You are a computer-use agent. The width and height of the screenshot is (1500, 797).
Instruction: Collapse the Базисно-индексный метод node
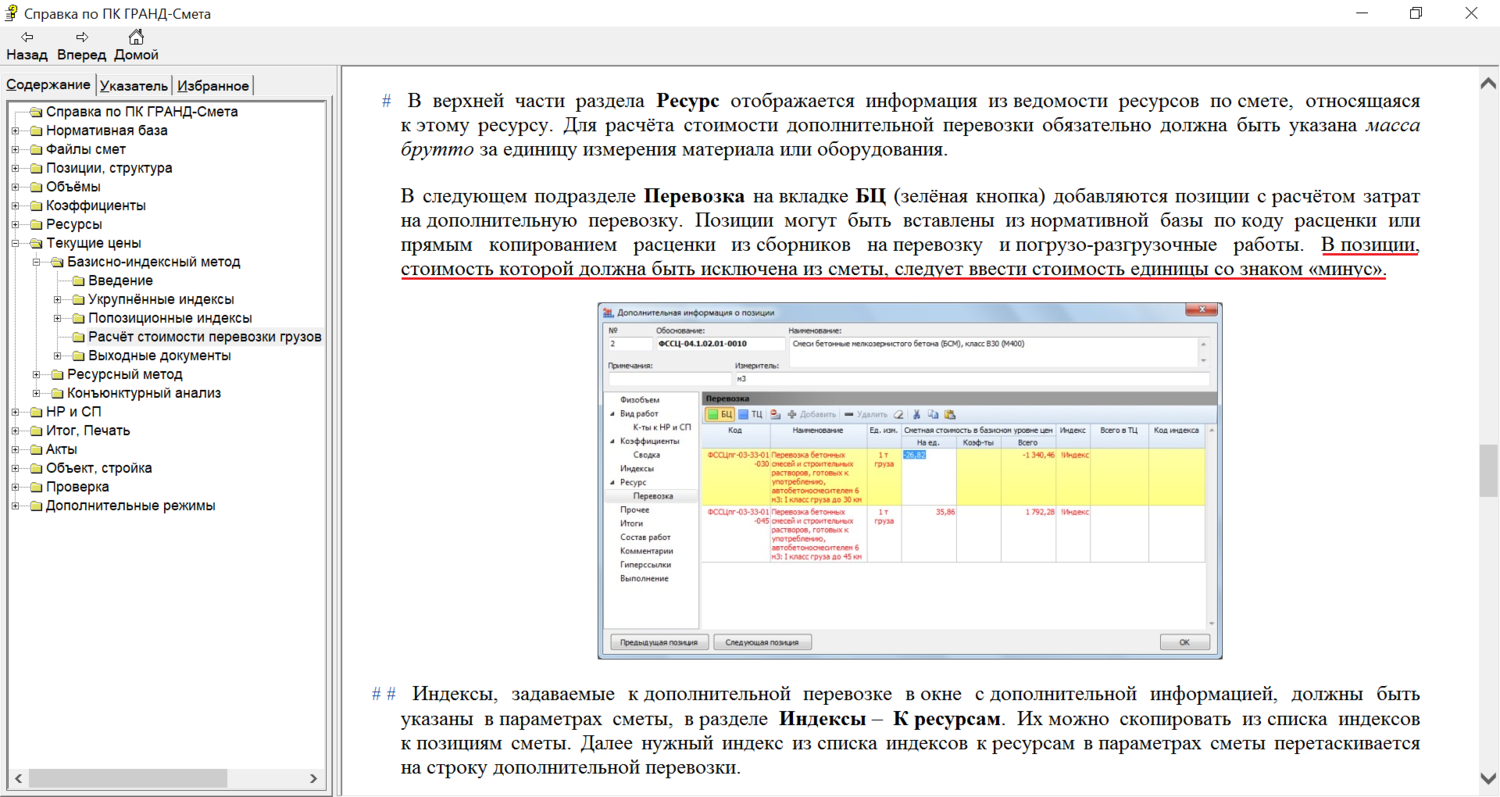36,262
